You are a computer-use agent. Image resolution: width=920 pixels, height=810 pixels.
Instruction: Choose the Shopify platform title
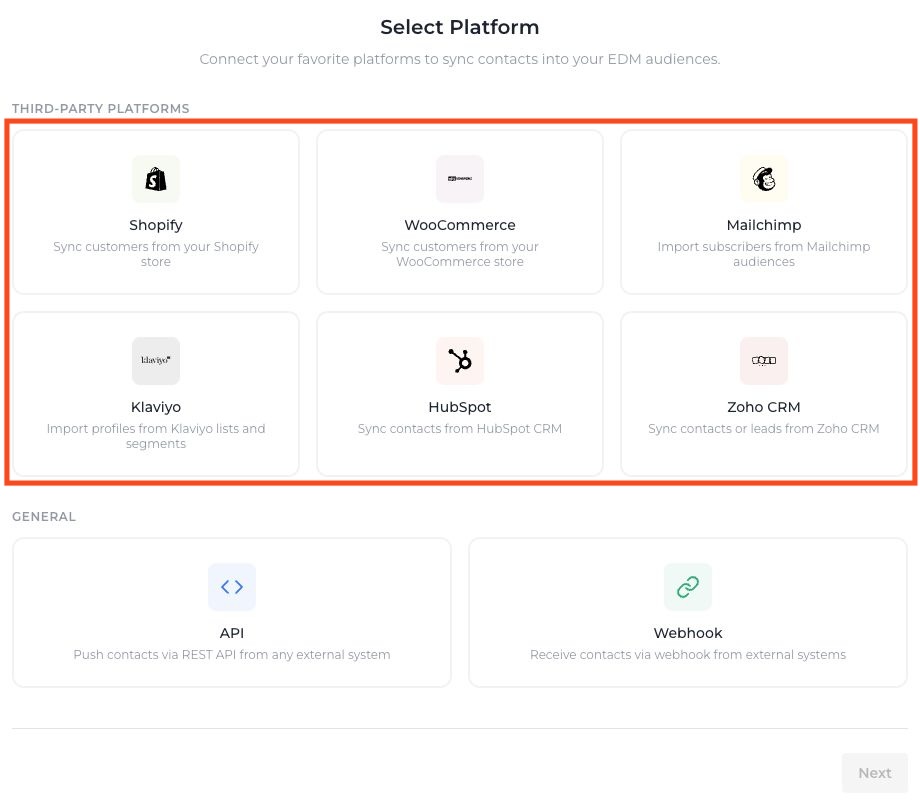(155, 225)
